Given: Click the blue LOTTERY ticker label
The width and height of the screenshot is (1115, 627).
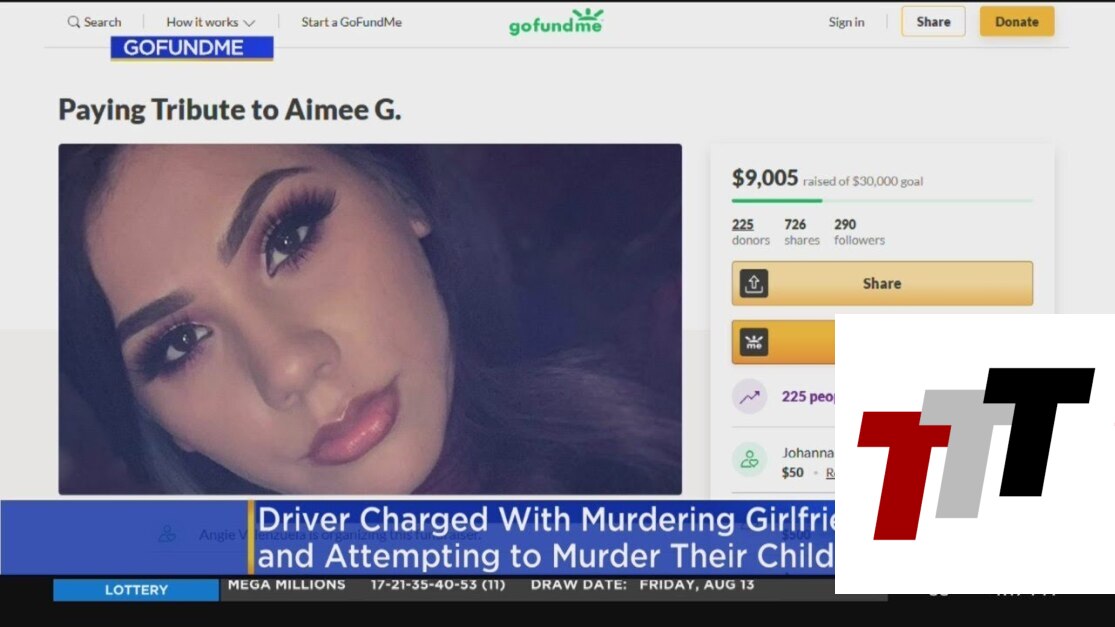Looking at the screenshot, I should [x=136, y=590].
